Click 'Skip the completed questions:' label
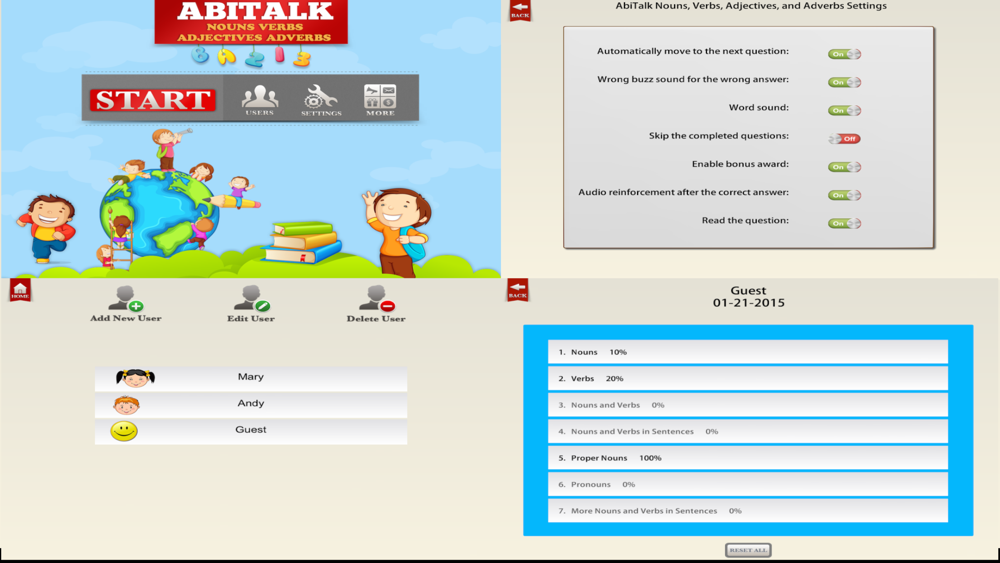The image size is (1000, 563). (719, 136)
